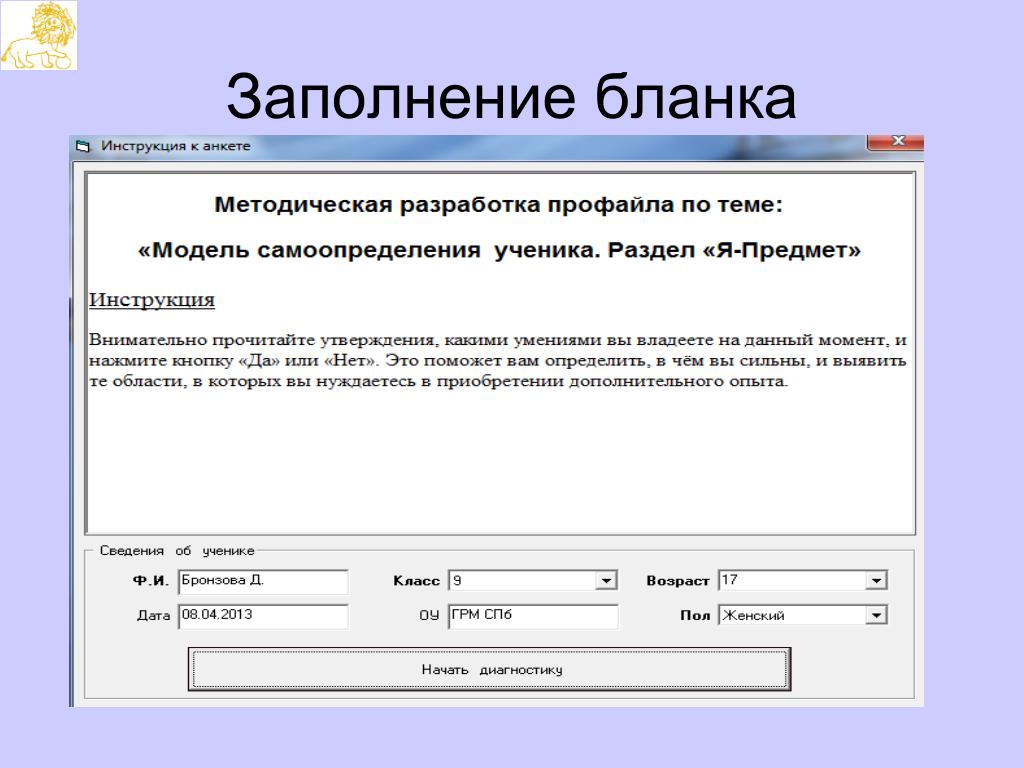This screenshot has height=768, width=1024.
Task: Click the ОУ field containing ГРМ СПб
Action: 533,616
